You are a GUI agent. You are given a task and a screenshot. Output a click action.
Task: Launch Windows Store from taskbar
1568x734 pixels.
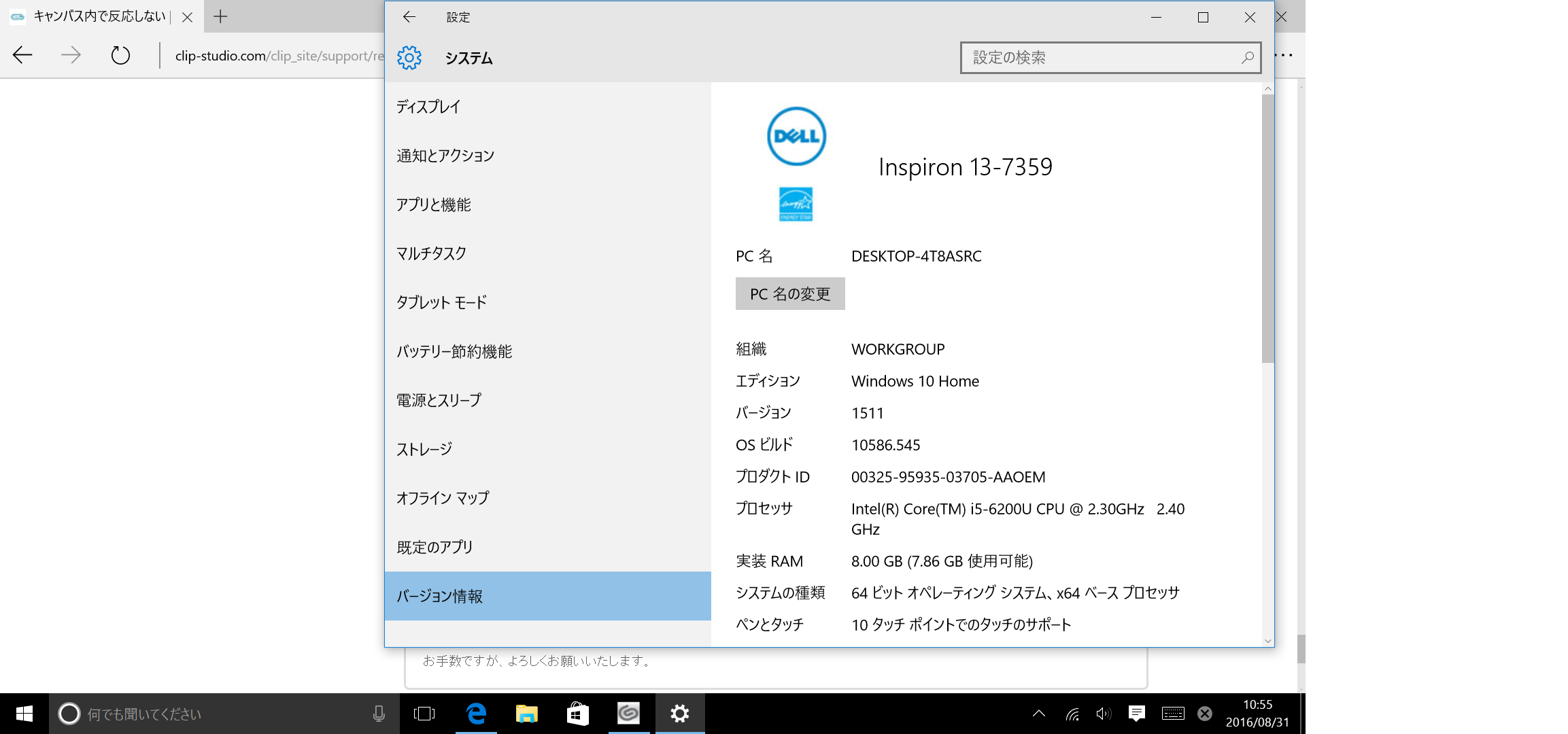point(577,714)
